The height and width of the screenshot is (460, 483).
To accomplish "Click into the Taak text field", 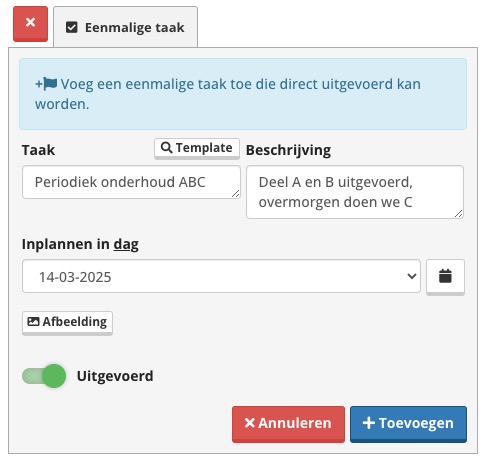I will coord(131,182).
